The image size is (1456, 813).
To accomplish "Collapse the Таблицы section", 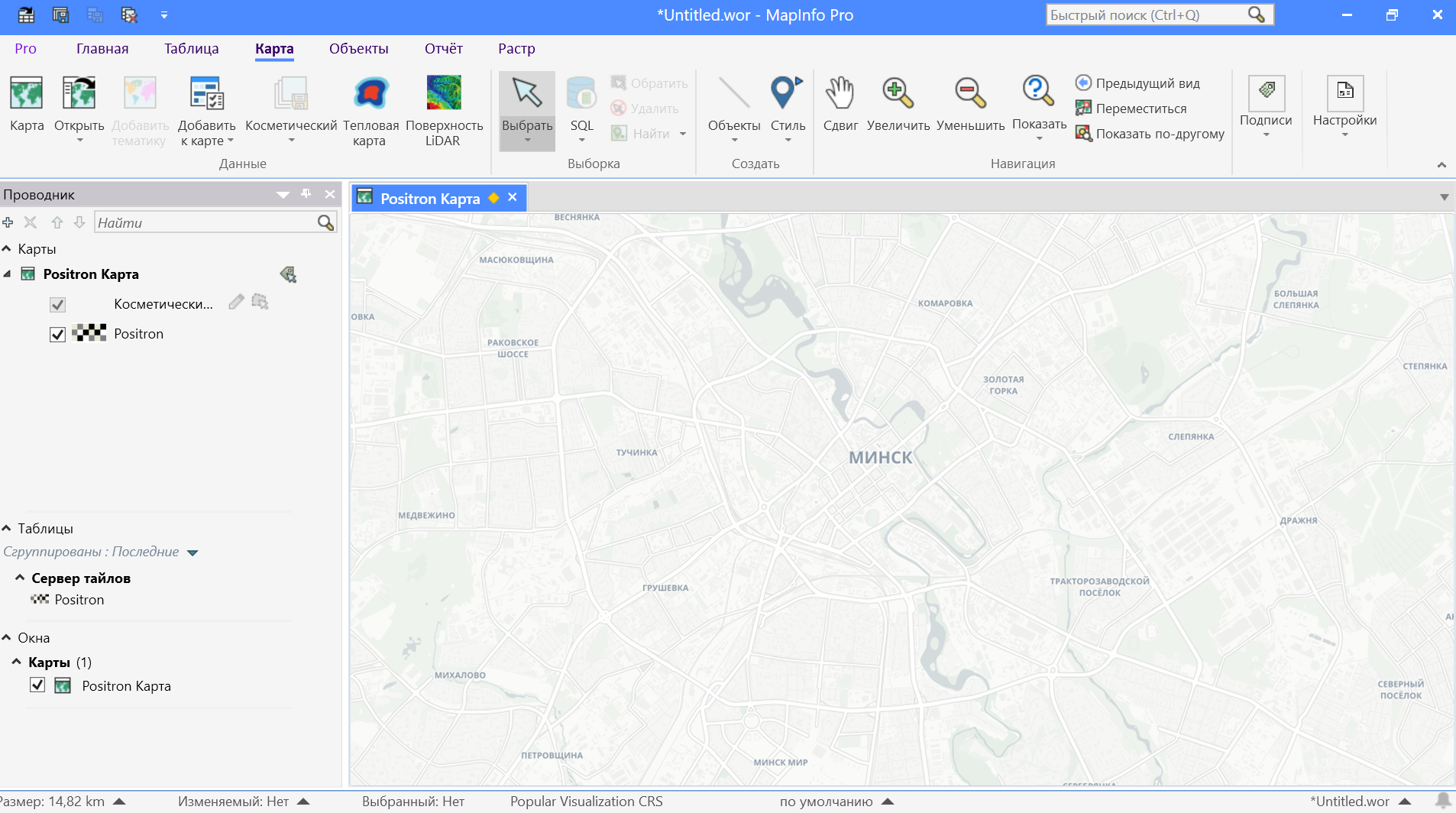I will point(7,527).
